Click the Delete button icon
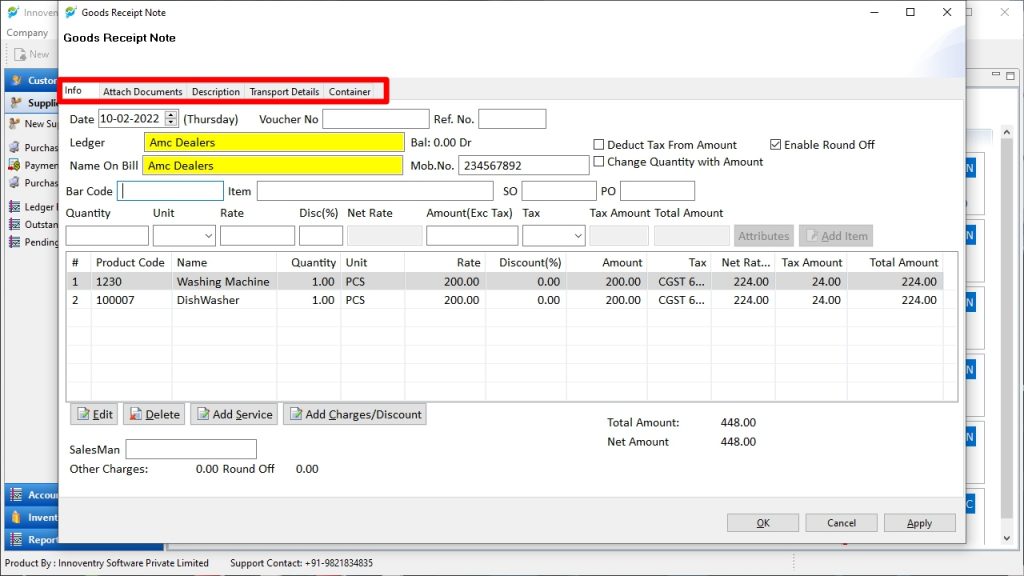 [135, 414]
